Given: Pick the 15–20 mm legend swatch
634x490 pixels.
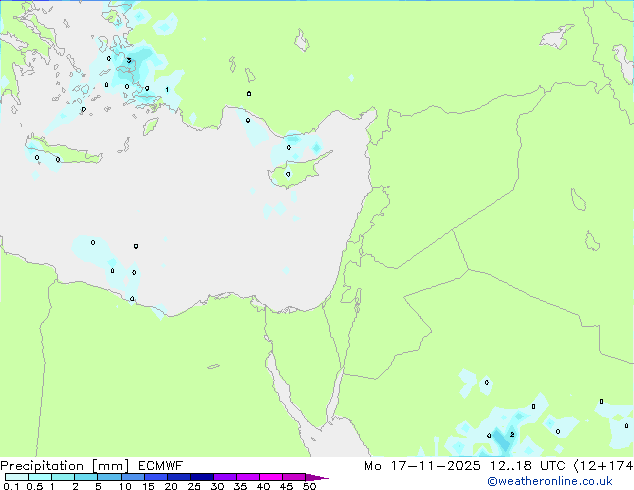Looking at the screenshot, I should tap(156, 477).
